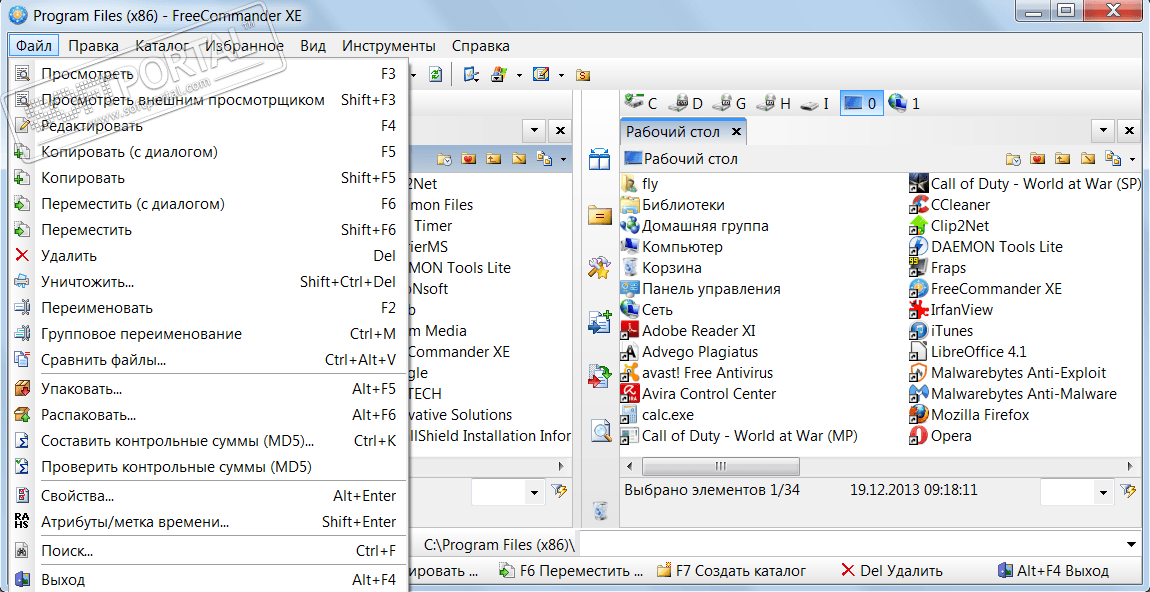Select Панель управления in right panel
Viewport: 1150px width, 592px height.
tap(701, 289)
